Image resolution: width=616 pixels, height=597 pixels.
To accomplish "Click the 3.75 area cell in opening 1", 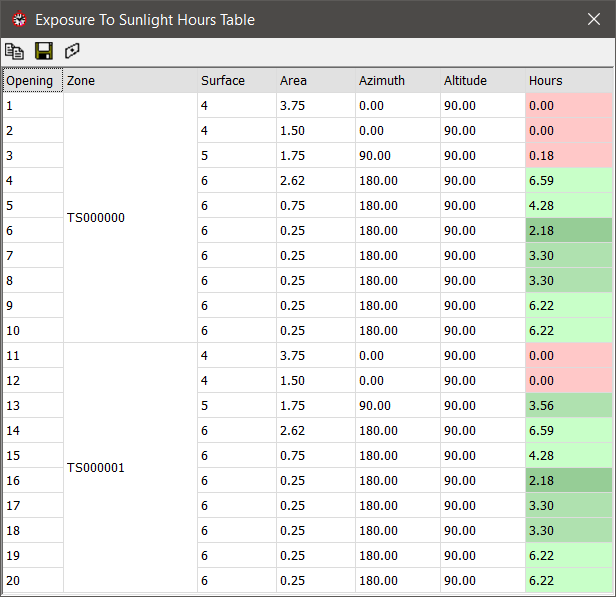I will point(315,106).
